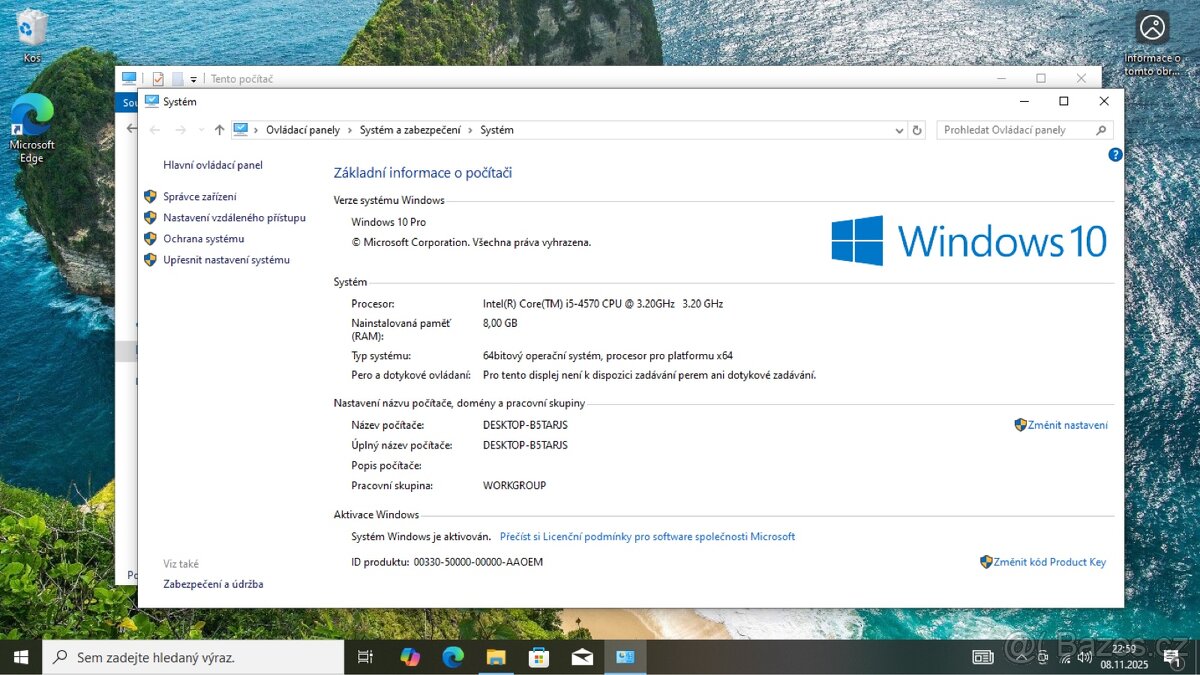Launch Microsoft Store from the taskbar
This screenshot has height=675, width=1200.
tap(539, 657)
